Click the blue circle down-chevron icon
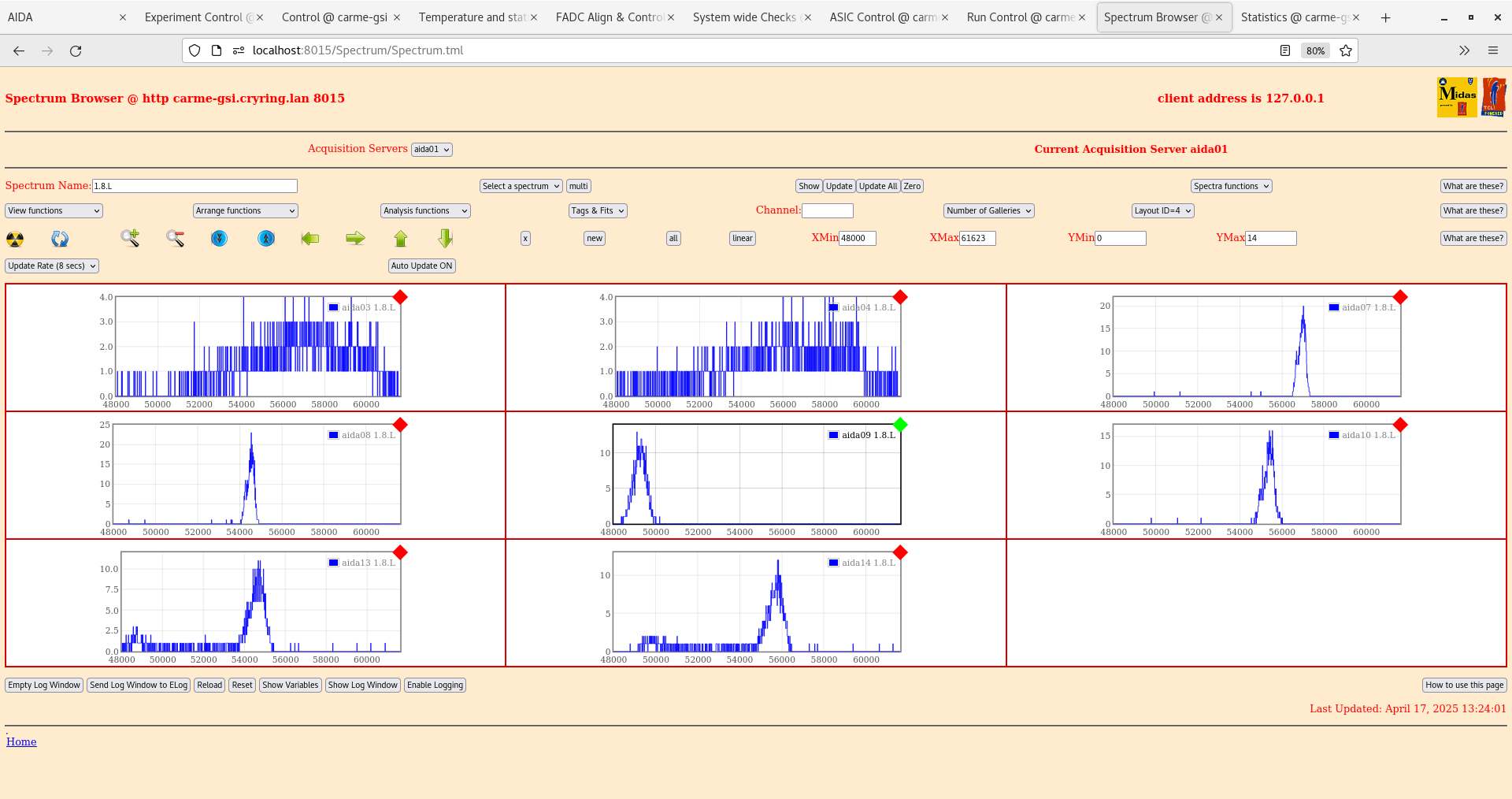 [x=220, y=238]
